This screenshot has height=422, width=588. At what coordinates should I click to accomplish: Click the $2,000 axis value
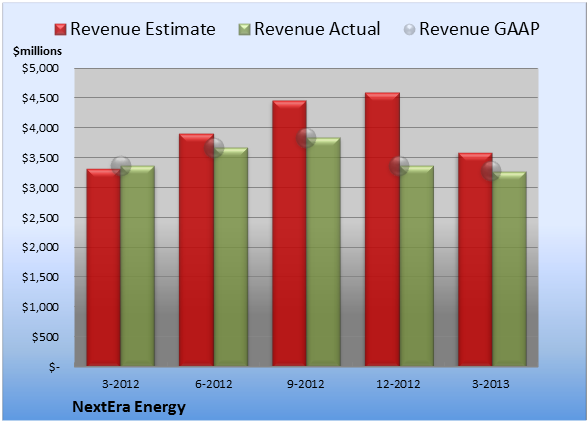click(40, 247)
